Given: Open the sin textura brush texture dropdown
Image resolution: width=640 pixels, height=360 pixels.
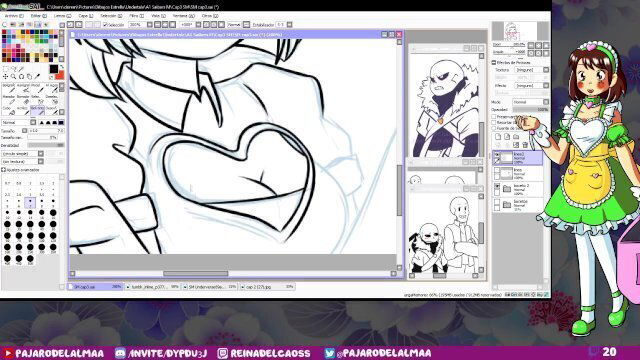Looking at the screenshot, I should pyautogui.click(x=41, y=162).
